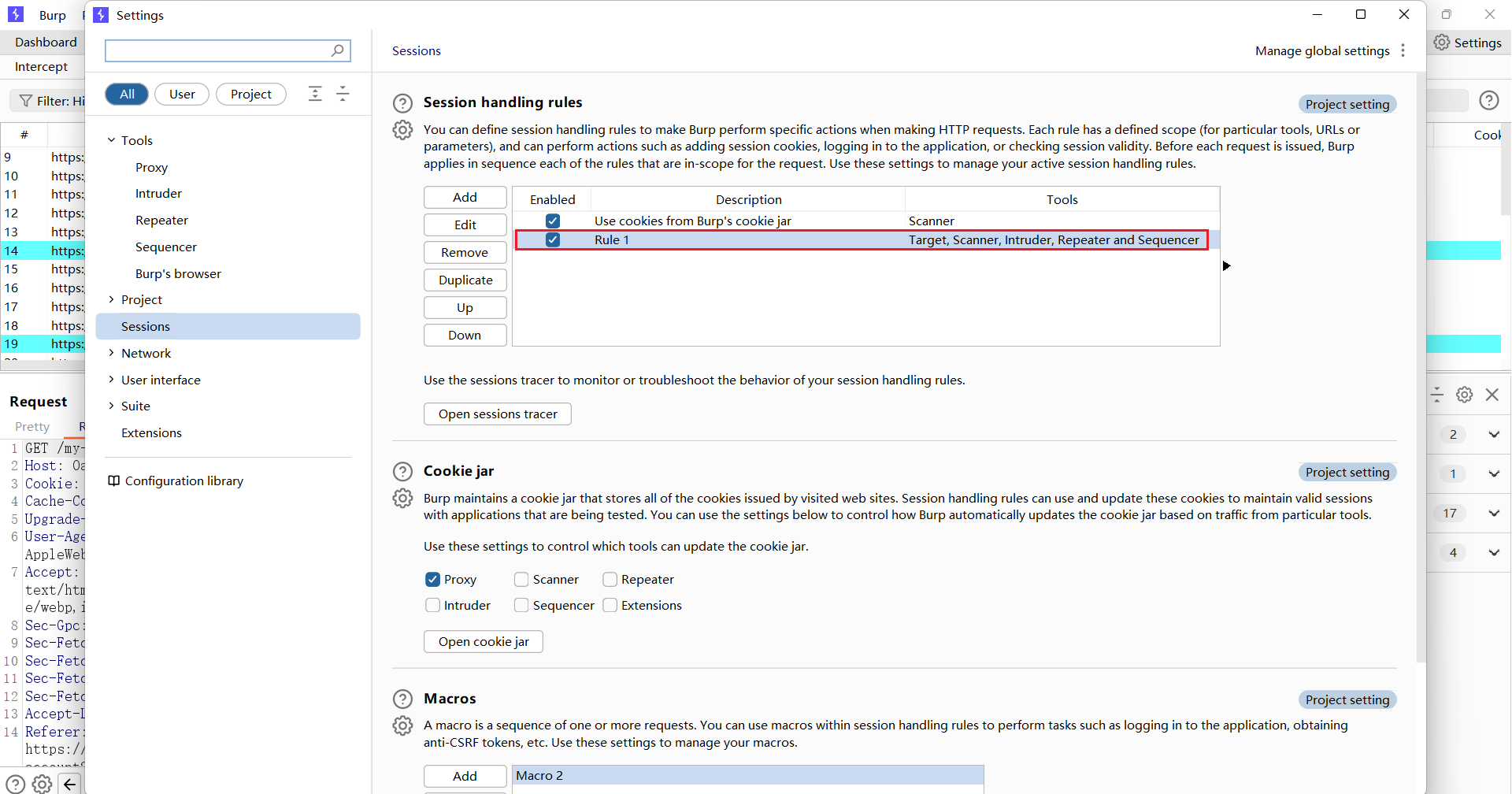Expand all settings sections icon
Viewport: 1512px width, 794px height.
[315, 94]
